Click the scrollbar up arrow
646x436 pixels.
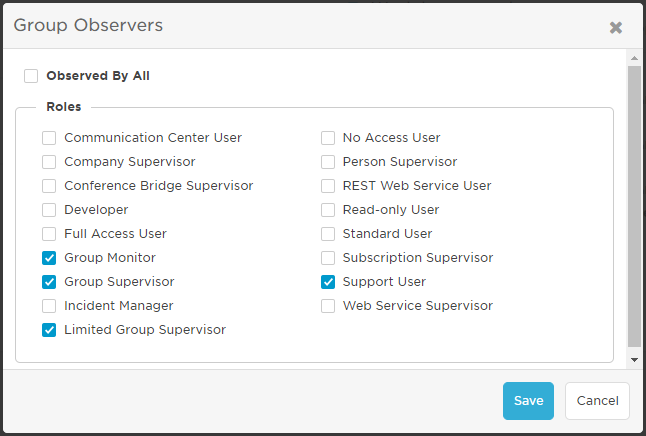click(634, 58)
